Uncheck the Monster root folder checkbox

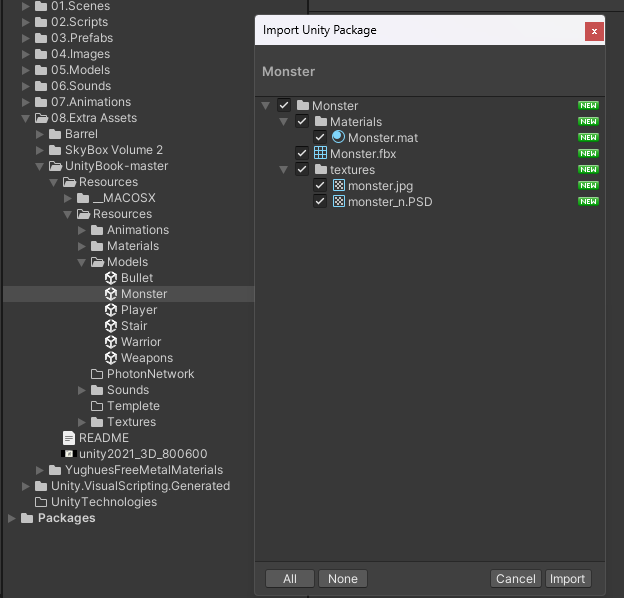pos(284,105)
